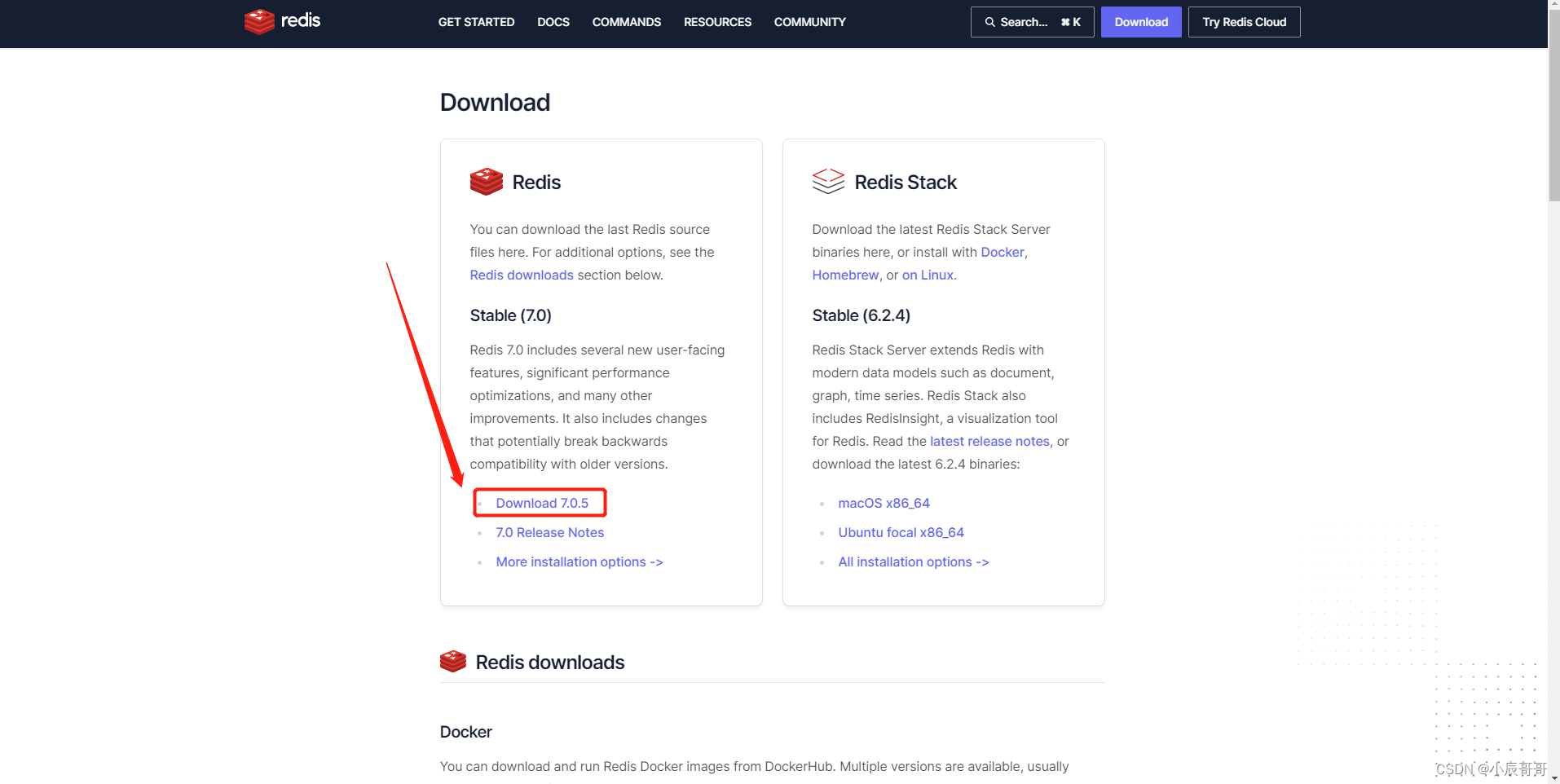This screenshot has width=1560, height=784.
Task: Open the DOCS menu item
Action: point(553,22)
